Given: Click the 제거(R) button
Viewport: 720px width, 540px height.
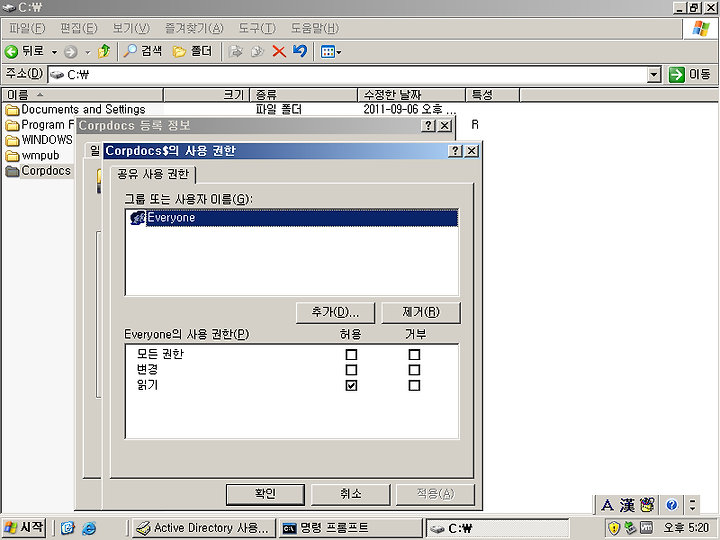Looking at the screenshot, I should [x=421, y=312].
